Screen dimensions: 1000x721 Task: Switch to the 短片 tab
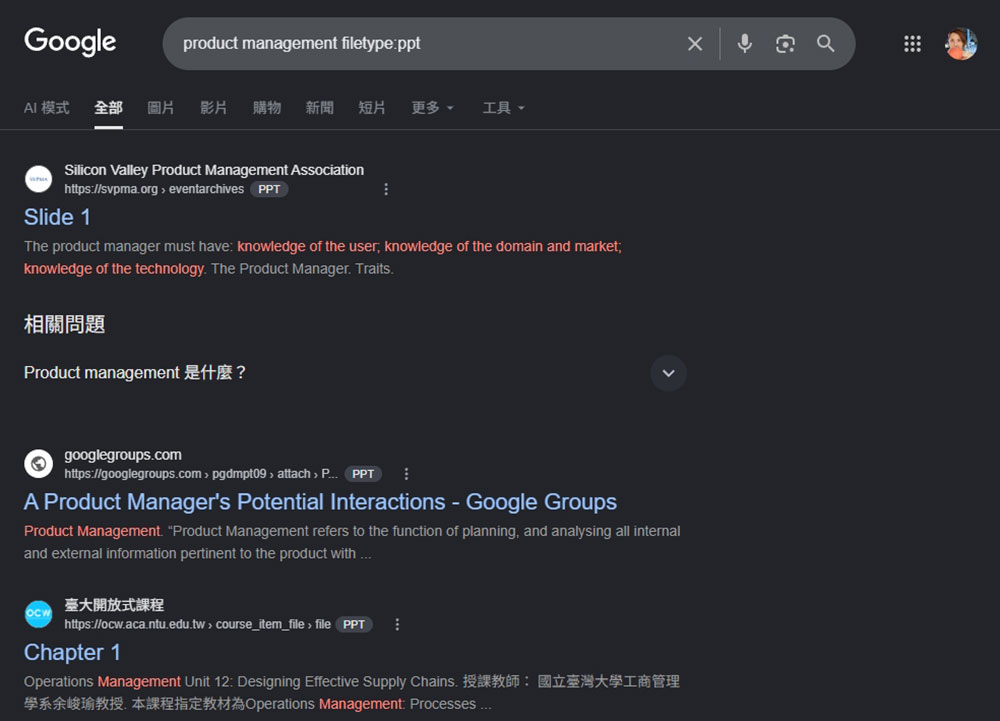click(372, 108)
